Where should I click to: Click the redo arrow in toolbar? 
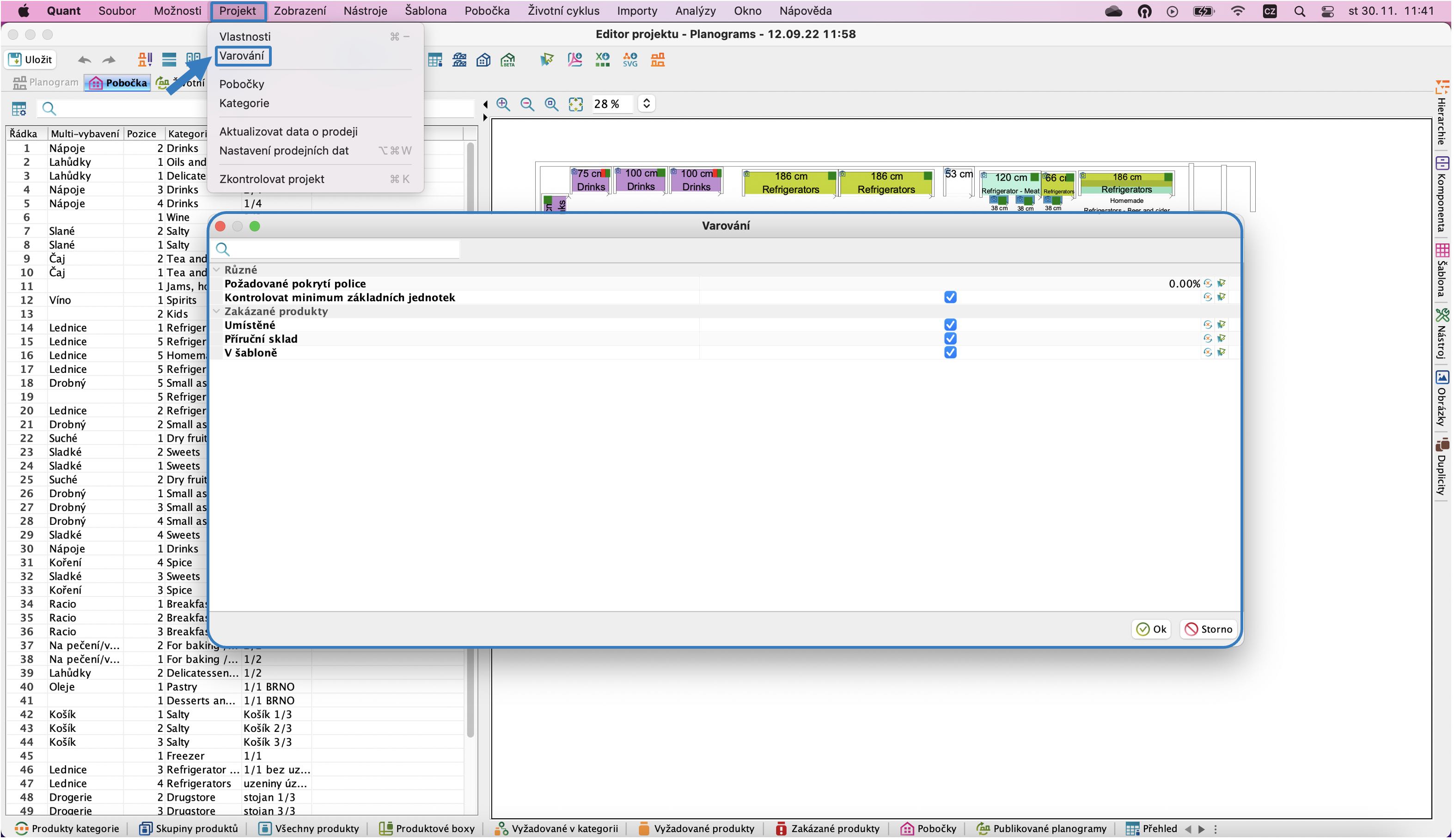[x=109, y=60]
